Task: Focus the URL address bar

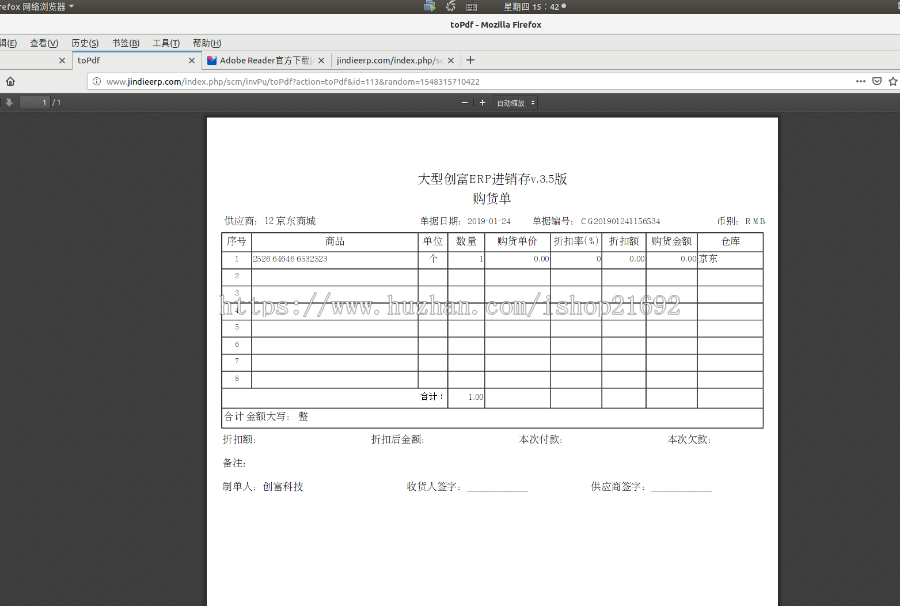Action: (471, 81)
